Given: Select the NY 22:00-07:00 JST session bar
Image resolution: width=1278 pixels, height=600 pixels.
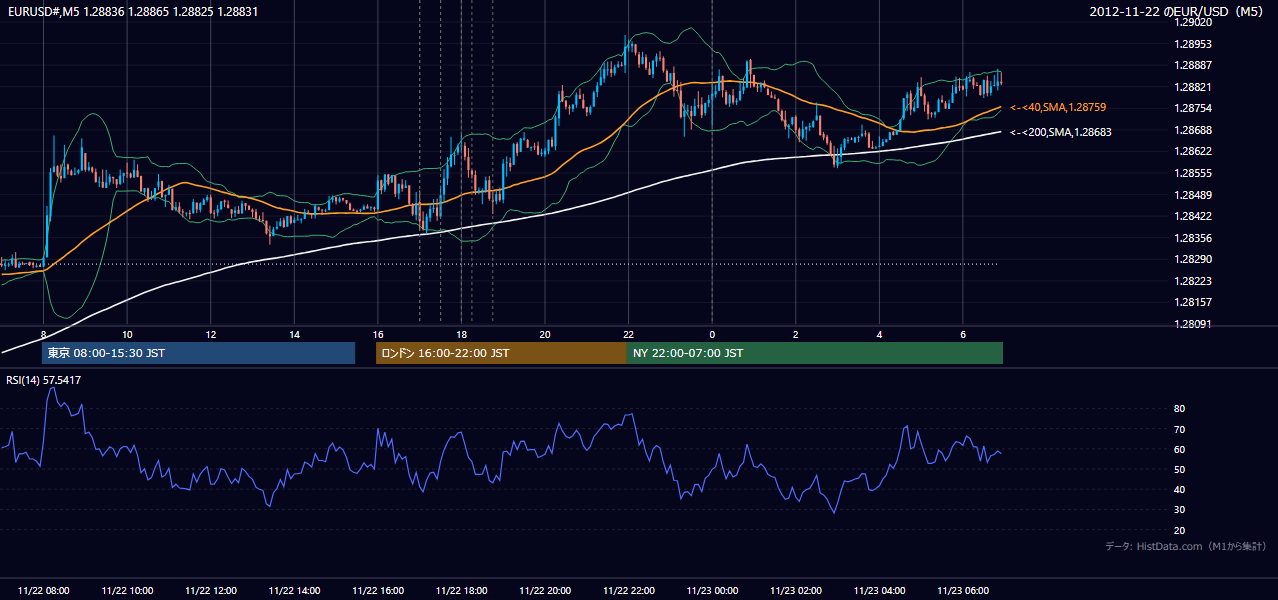Looking at the screenshot, I should [x=815, y=353].
